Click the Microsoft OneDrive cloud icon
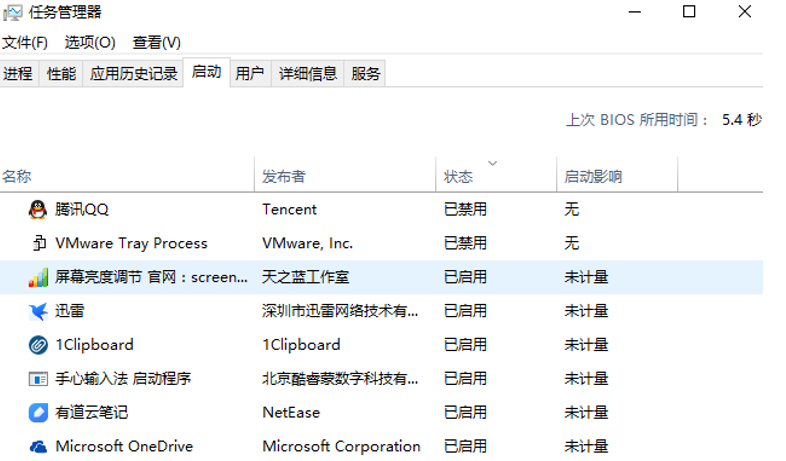 [38, 446]
